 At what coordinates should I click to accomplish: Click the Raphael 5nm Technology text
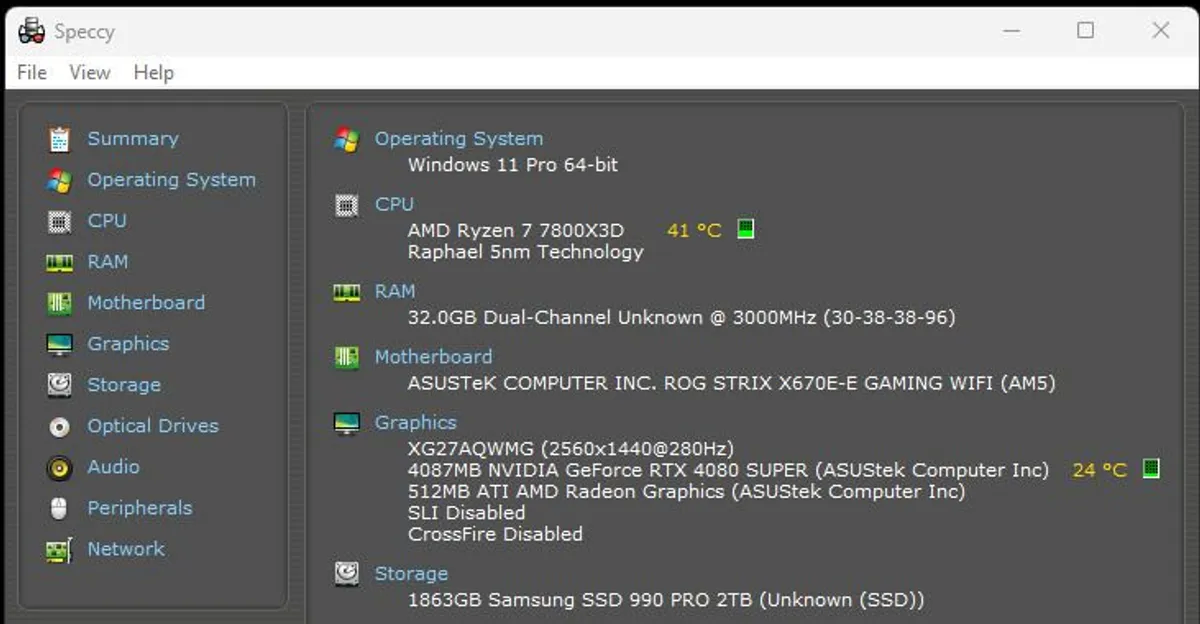click(x=525, y=252)
